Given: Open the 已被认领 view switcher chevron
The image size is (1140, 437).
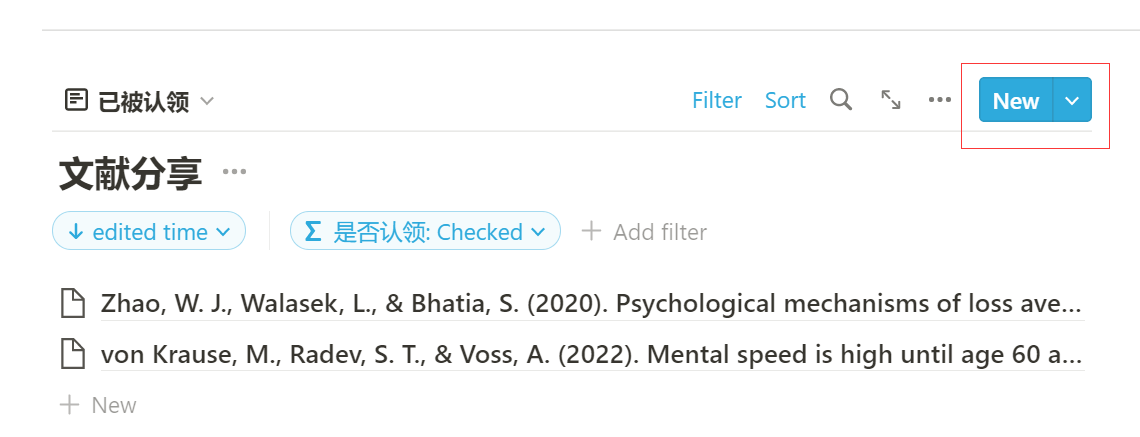Looking at the screenshot, I should (x=207, y=101).
